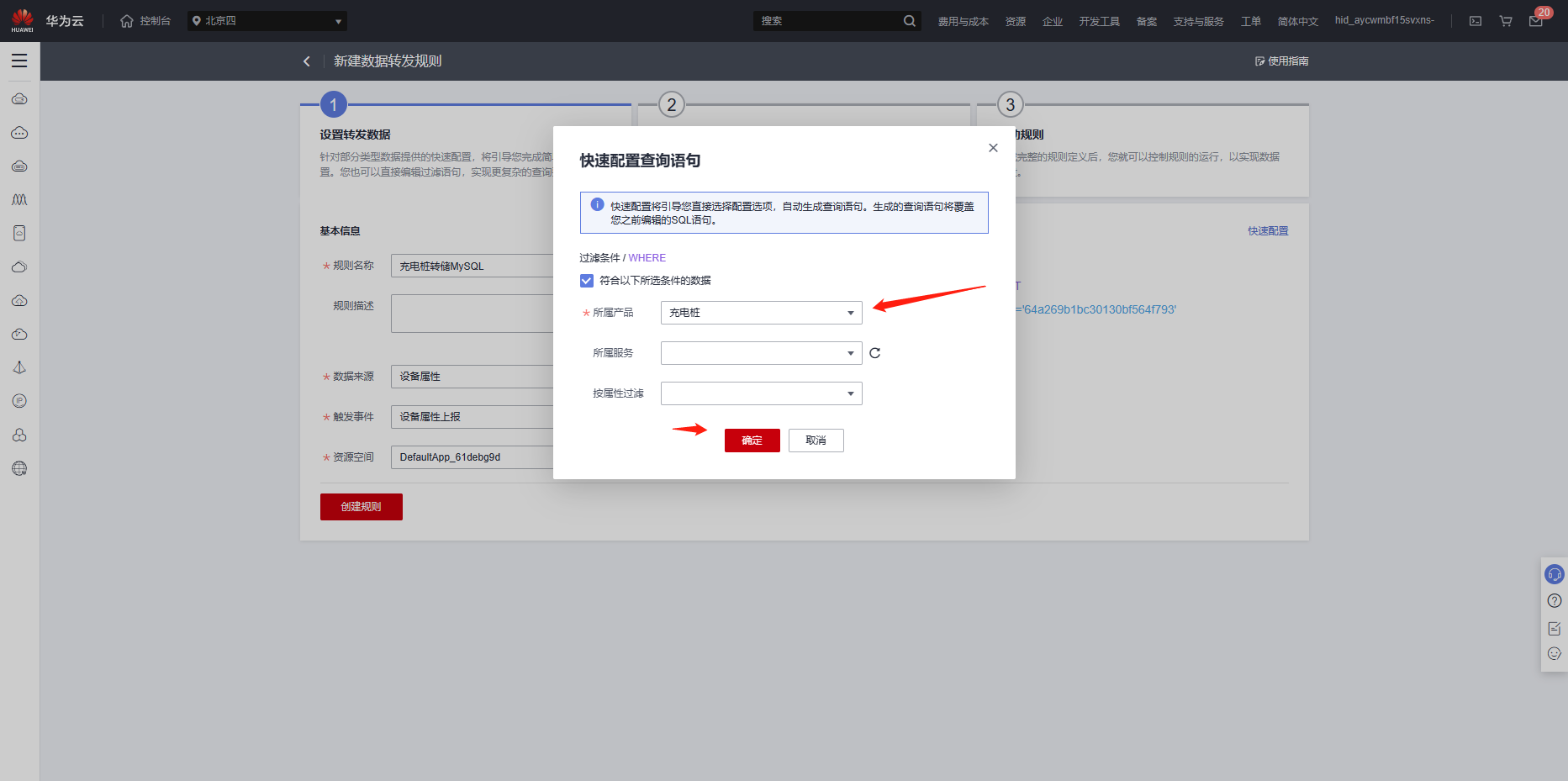Open the headset customer service floating icon
The height and width of the screenshot is (781, 1568).
point(1555,574)
